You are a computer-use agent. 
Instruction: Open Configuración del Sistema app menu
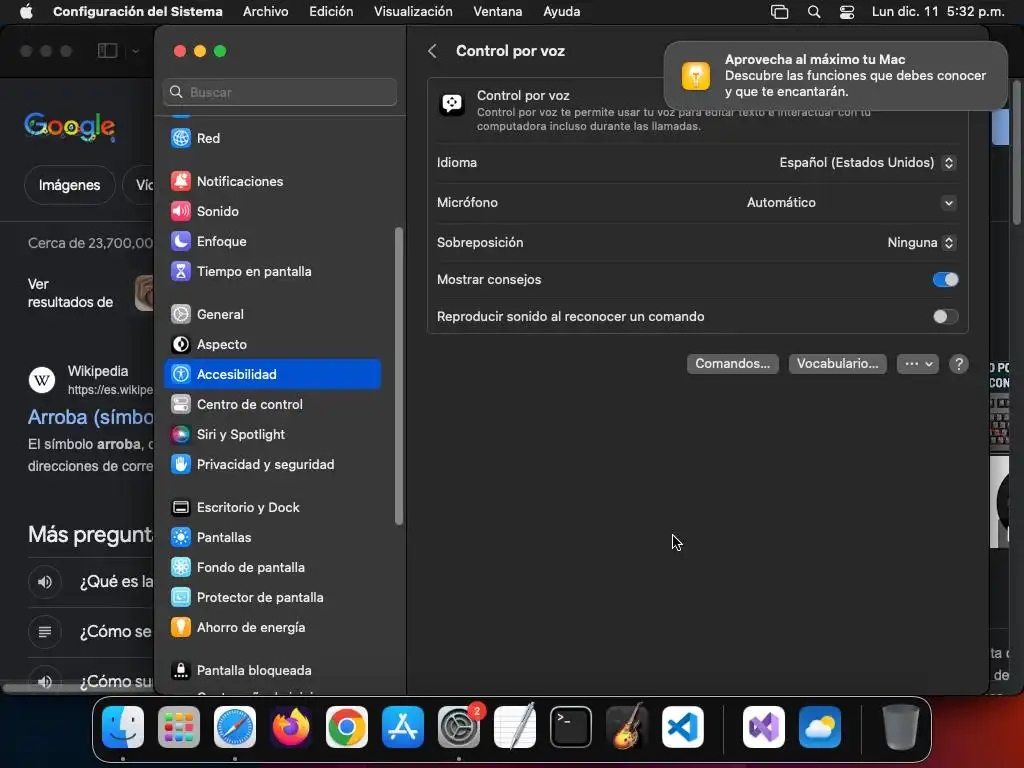pyautogui.click(x=137, y=11)
